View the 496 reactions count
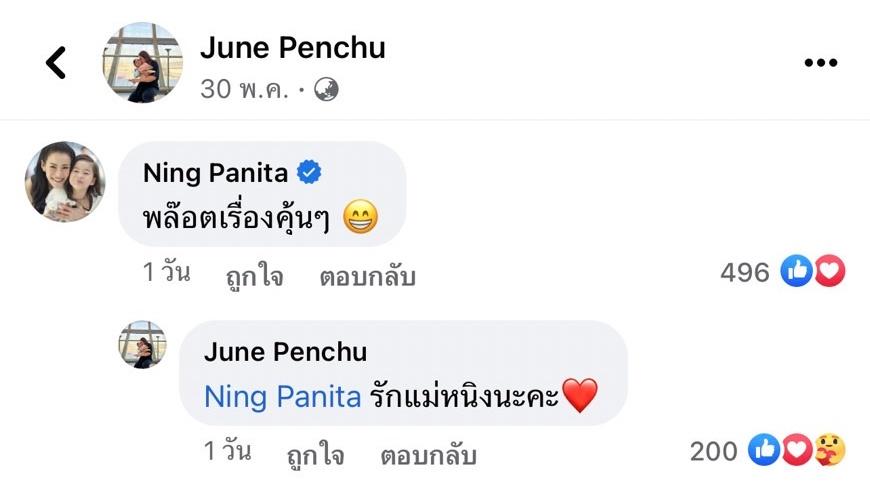 [x=745, y=272]
